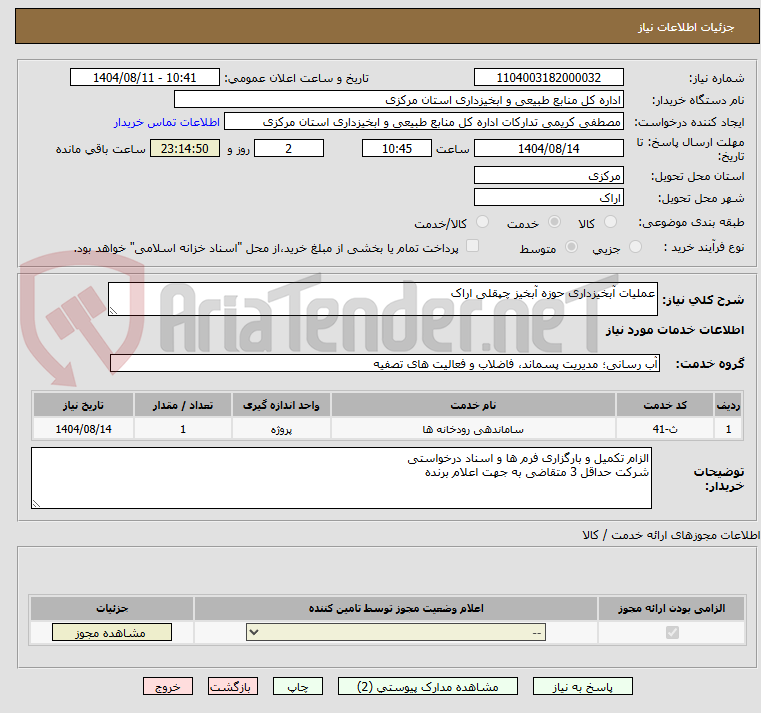Toggle the 'اسناد خزانه اسلامی' payment checkbox
761x713 pixels.
[472, 246]
